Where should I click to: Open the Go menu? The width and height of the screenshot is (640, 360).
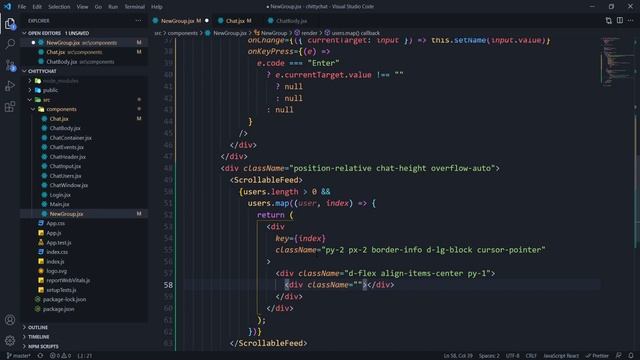pyautogui.click(x=98, y=7)
